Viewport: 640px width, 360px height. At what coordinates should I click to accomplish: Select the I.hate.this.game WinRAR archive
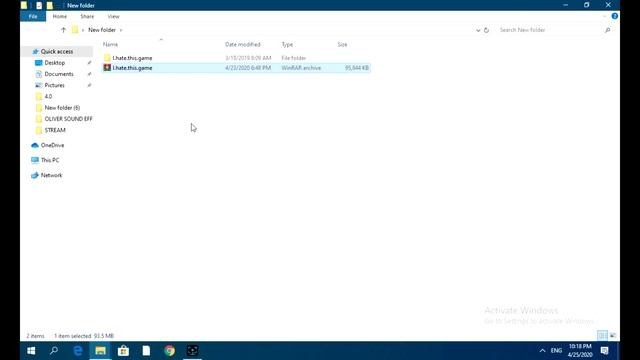point(132,68)
